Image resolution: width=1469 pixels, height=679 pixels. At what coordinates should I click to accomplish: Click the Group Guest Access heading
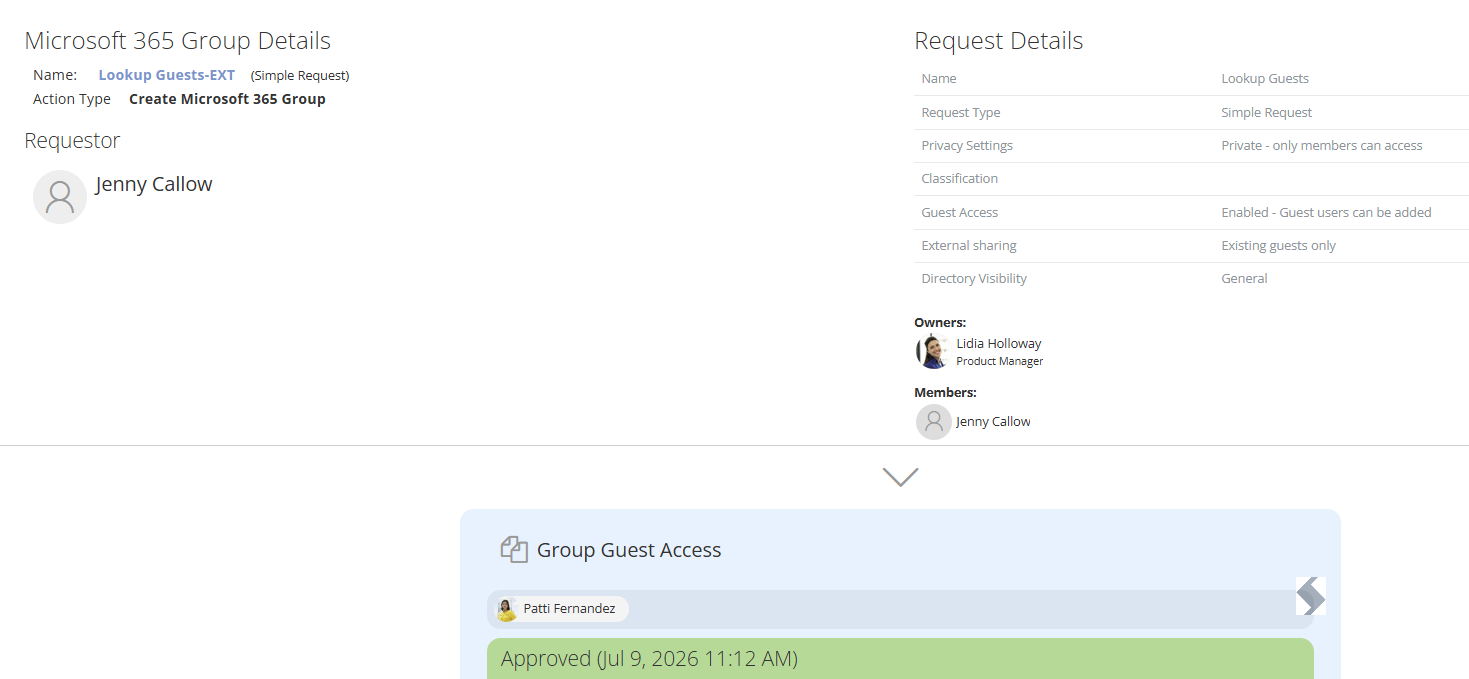629,549
